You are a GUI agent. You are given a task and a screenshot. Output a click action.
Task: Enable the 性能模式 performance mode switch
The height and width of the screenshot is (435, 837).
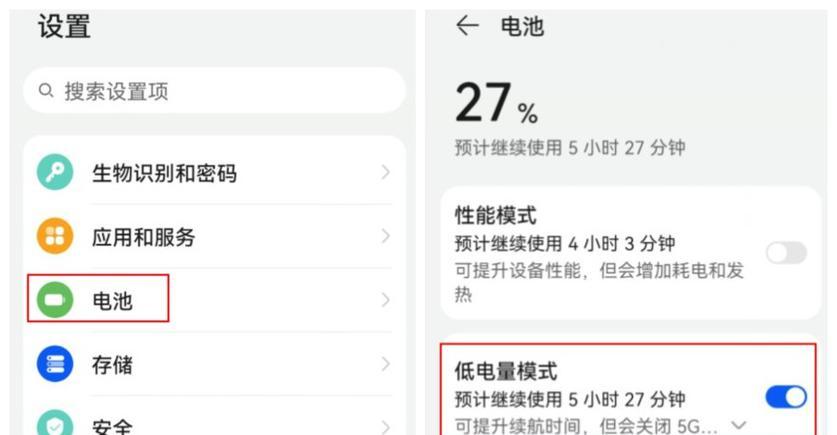(x=786, y=252)
